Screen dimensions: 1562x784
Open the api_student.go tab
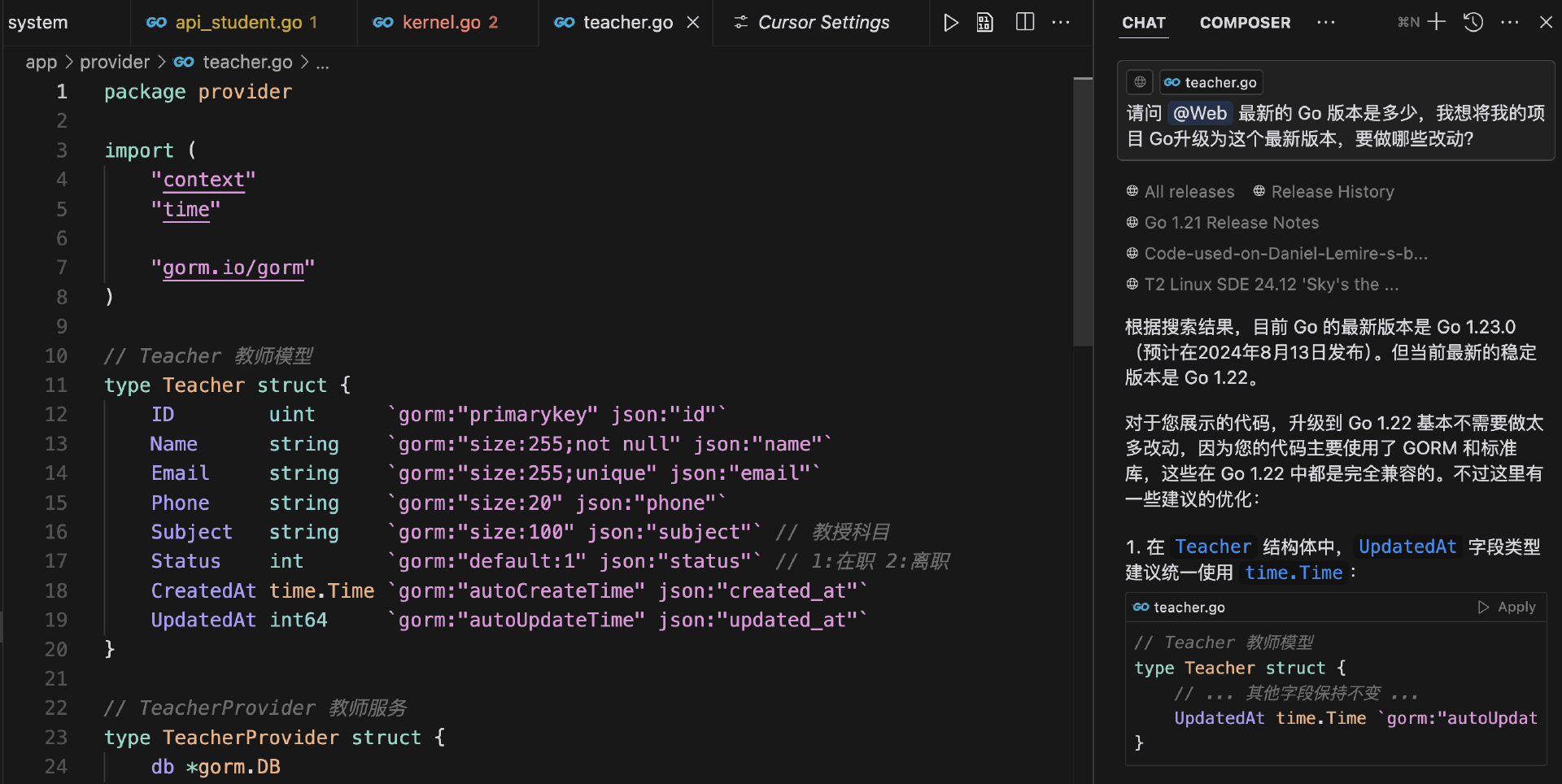coord(243,23)
